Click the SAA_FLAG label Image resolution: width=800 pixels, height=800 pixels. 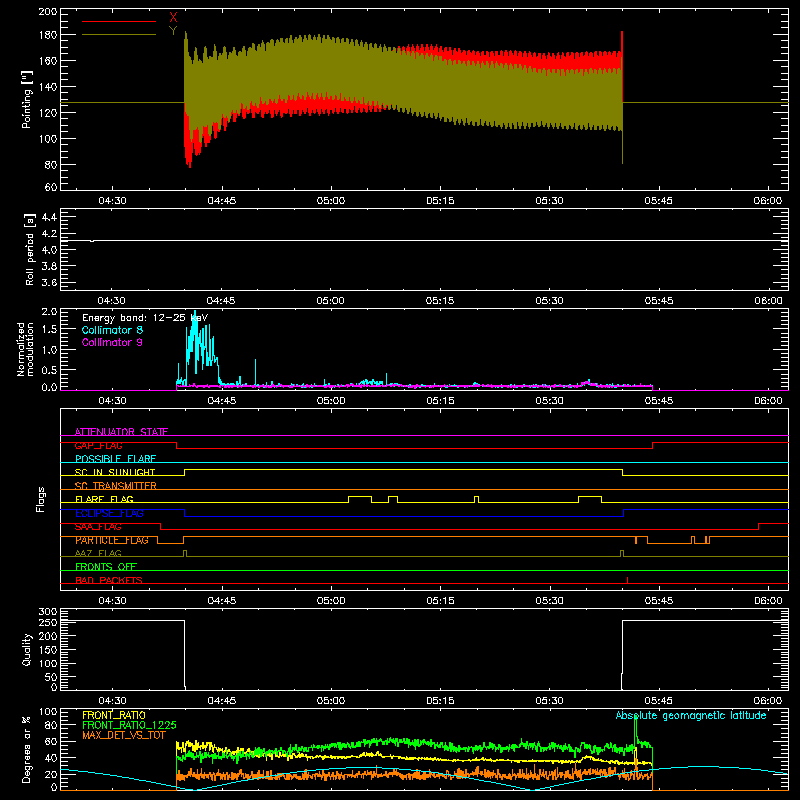pos(98,527)
